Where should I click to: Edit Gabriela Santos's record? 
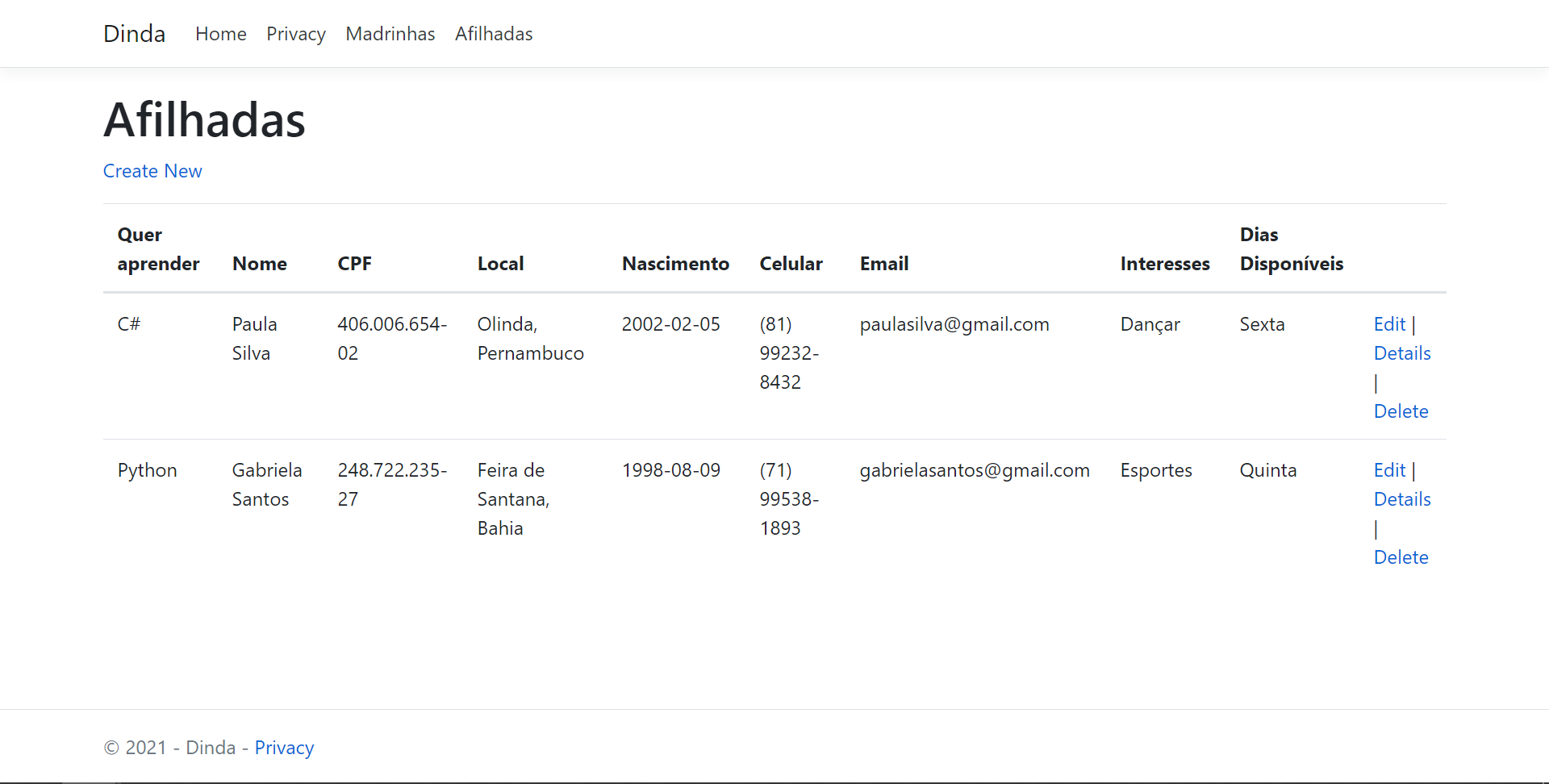1389,470
